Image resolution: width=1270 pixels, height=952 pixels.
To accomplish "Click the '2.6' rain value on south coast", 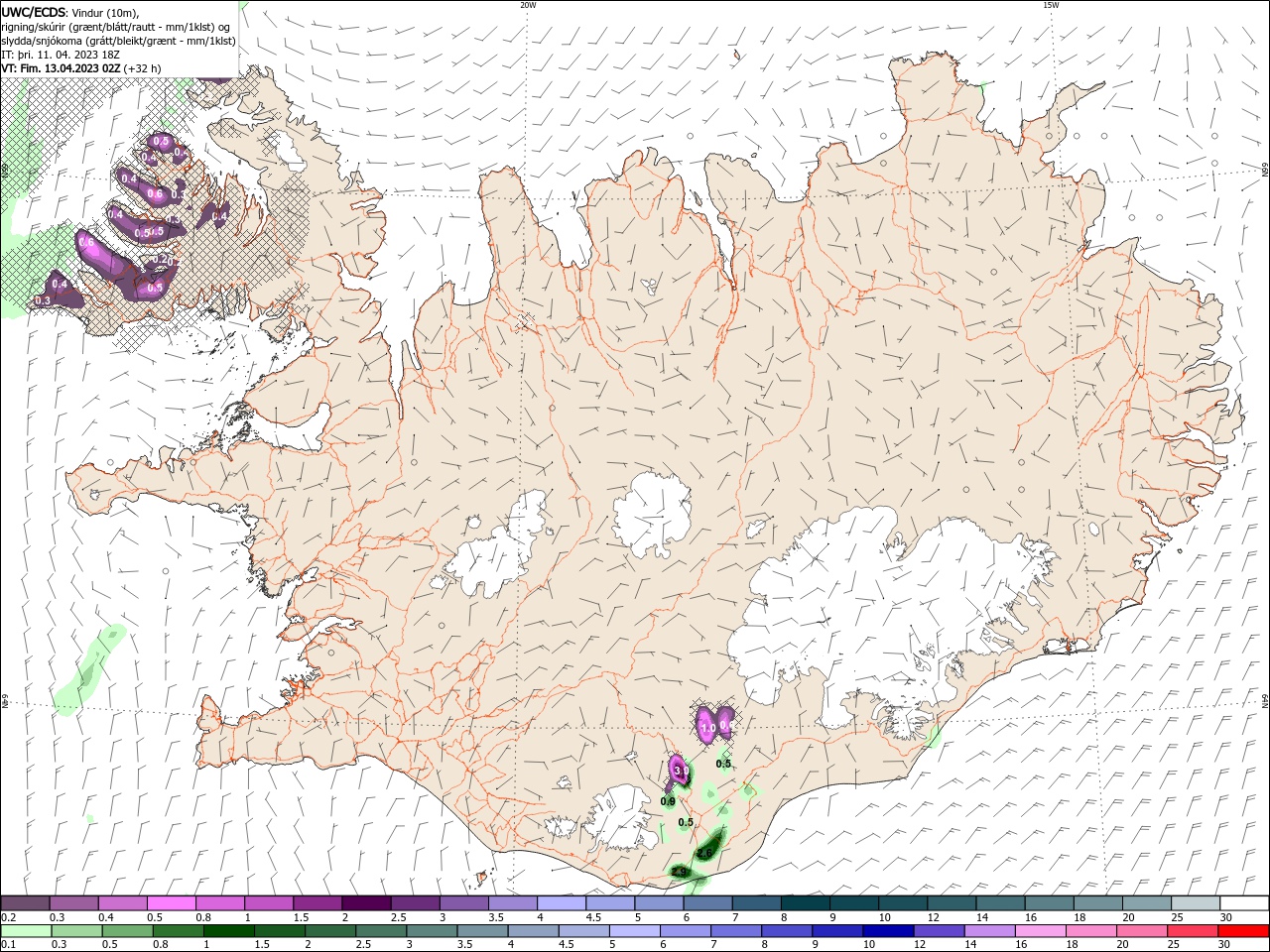I will pos(705,853).
